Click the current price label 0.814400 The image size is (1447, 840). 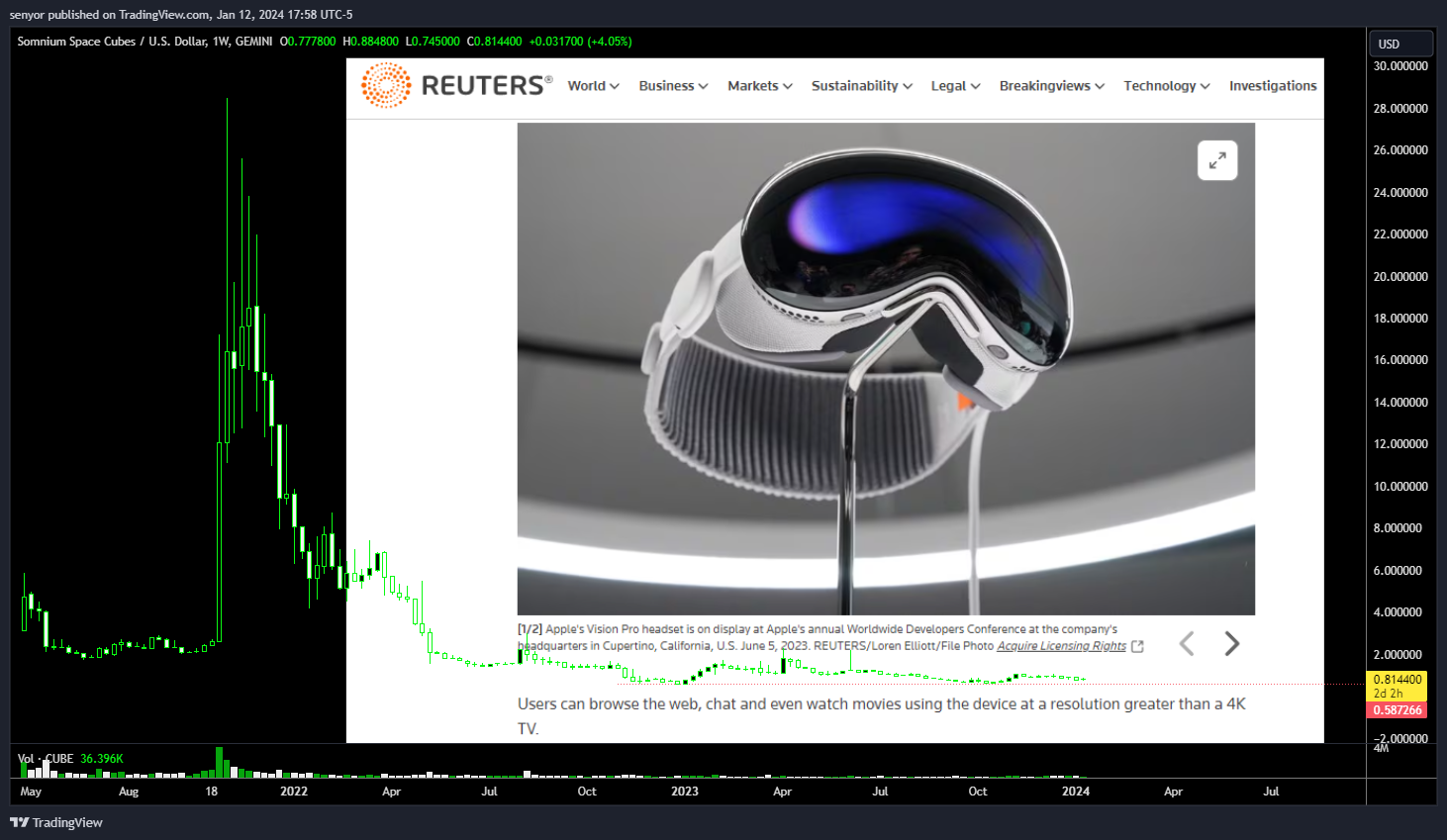pyautogui.click(x=1397, y=679)
